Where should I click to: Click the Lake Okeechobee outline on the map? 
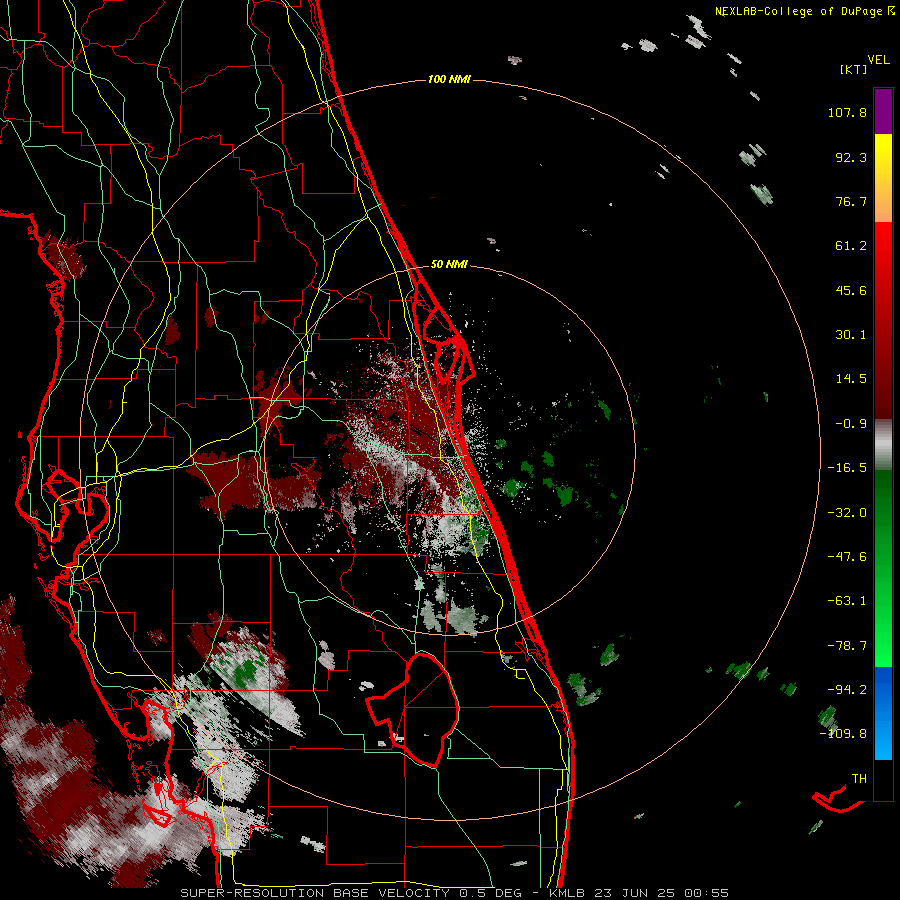[x=413, y=709]
